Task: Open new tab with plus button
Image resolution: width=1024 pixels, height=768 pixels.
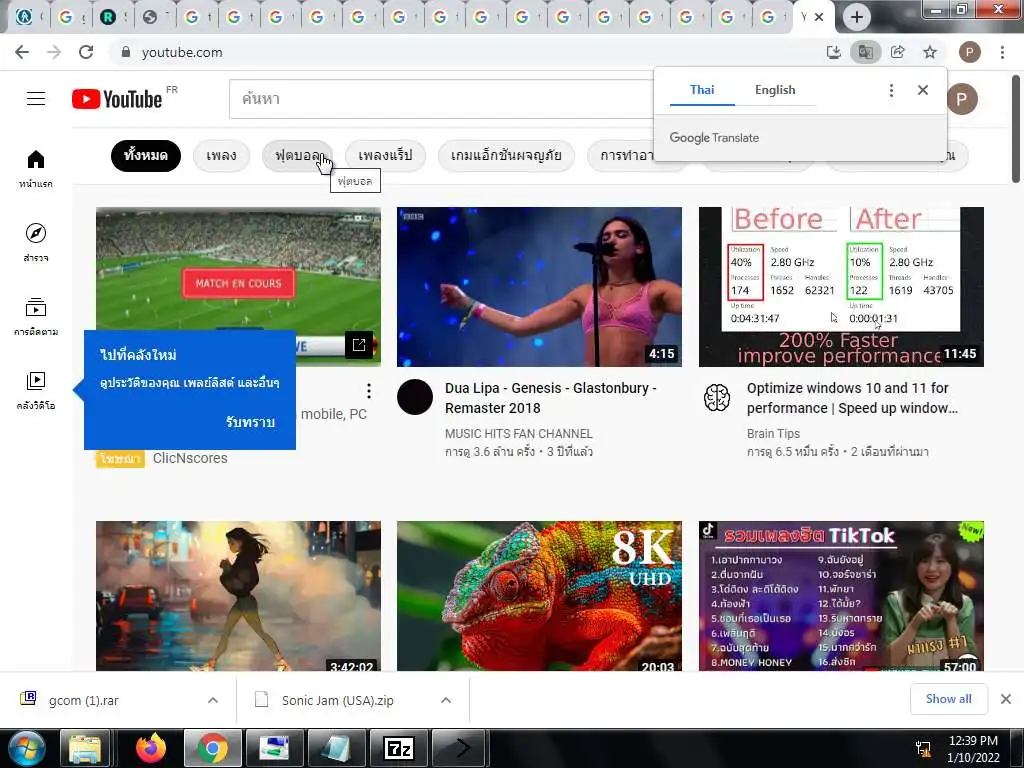Action: pos(856,17)
